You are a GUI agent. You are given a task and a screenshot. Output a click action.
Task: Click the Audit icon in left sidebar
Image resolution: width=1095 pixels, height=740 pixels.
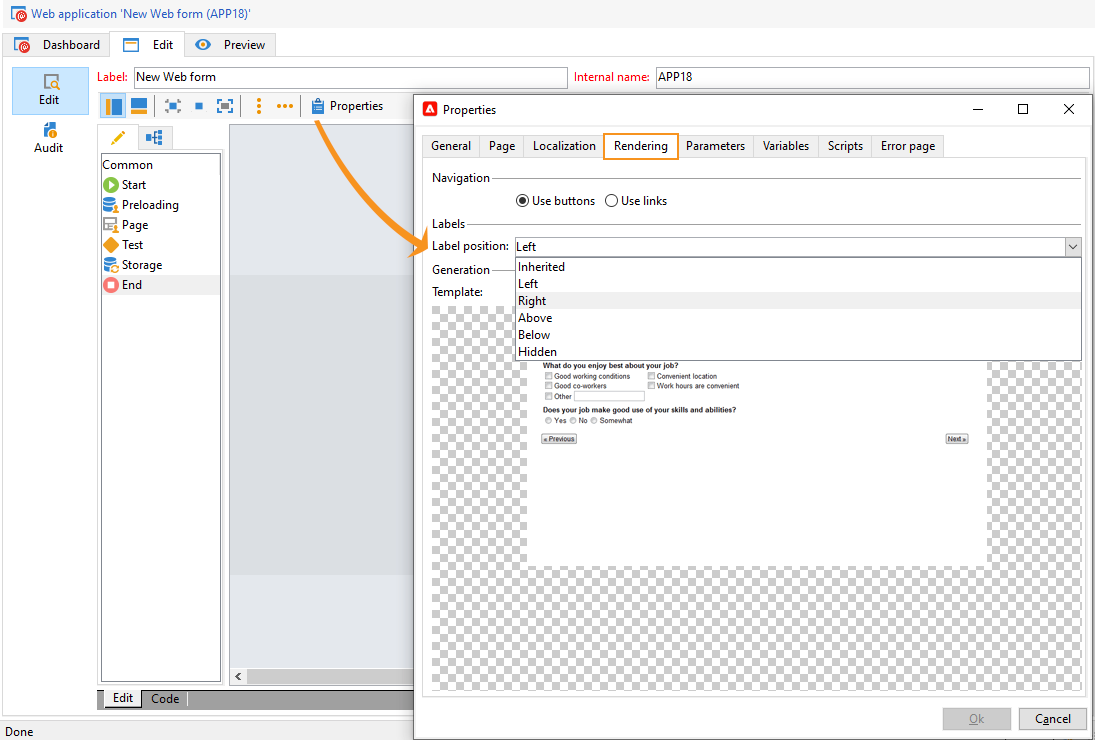pos(50,137)
